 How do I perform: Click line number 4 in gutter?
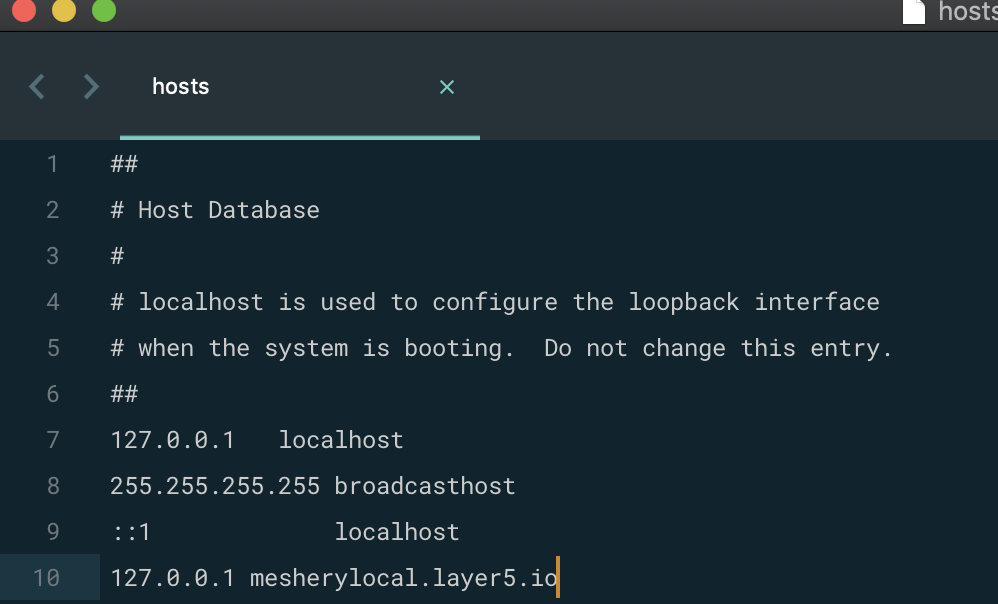click(x=53, y=302)
